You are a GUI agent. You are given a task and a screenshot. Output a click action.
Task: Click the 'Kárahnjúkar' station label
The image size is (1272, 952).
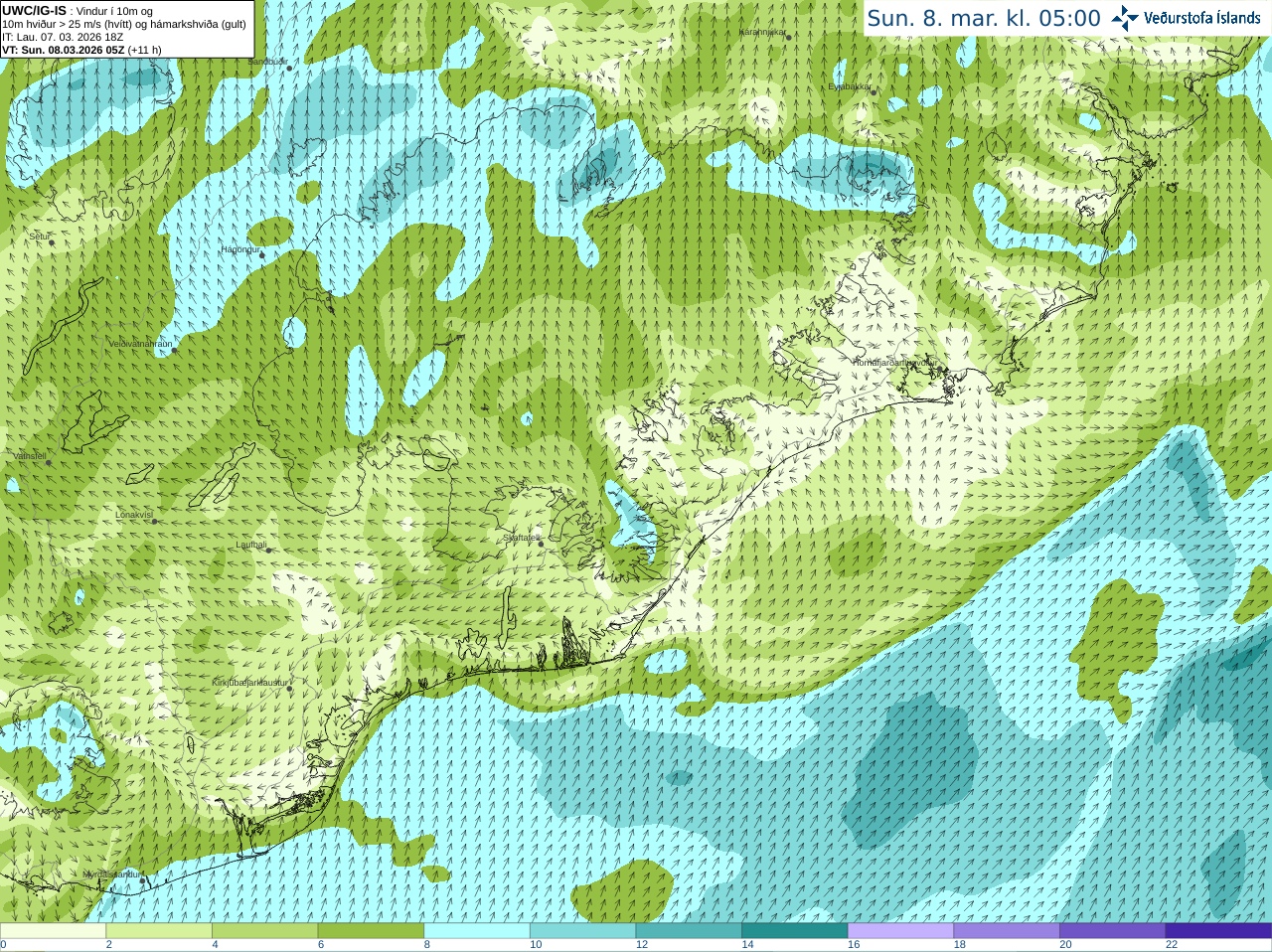click(762, 33)
